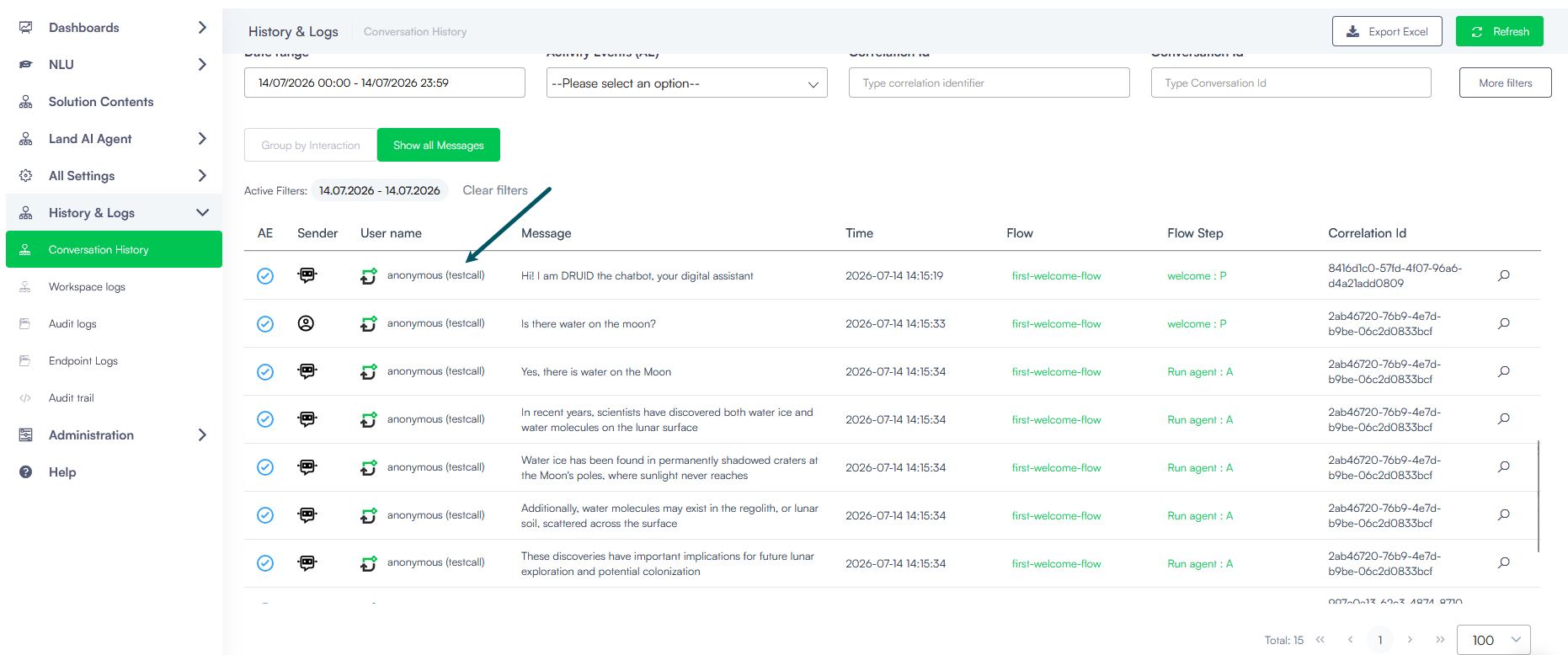The height and width of the screenshot is (655, 1568).
Task: Open first-welcome-flow link in 'Hi! I am DRUID' row
Action: (1056, 276)
